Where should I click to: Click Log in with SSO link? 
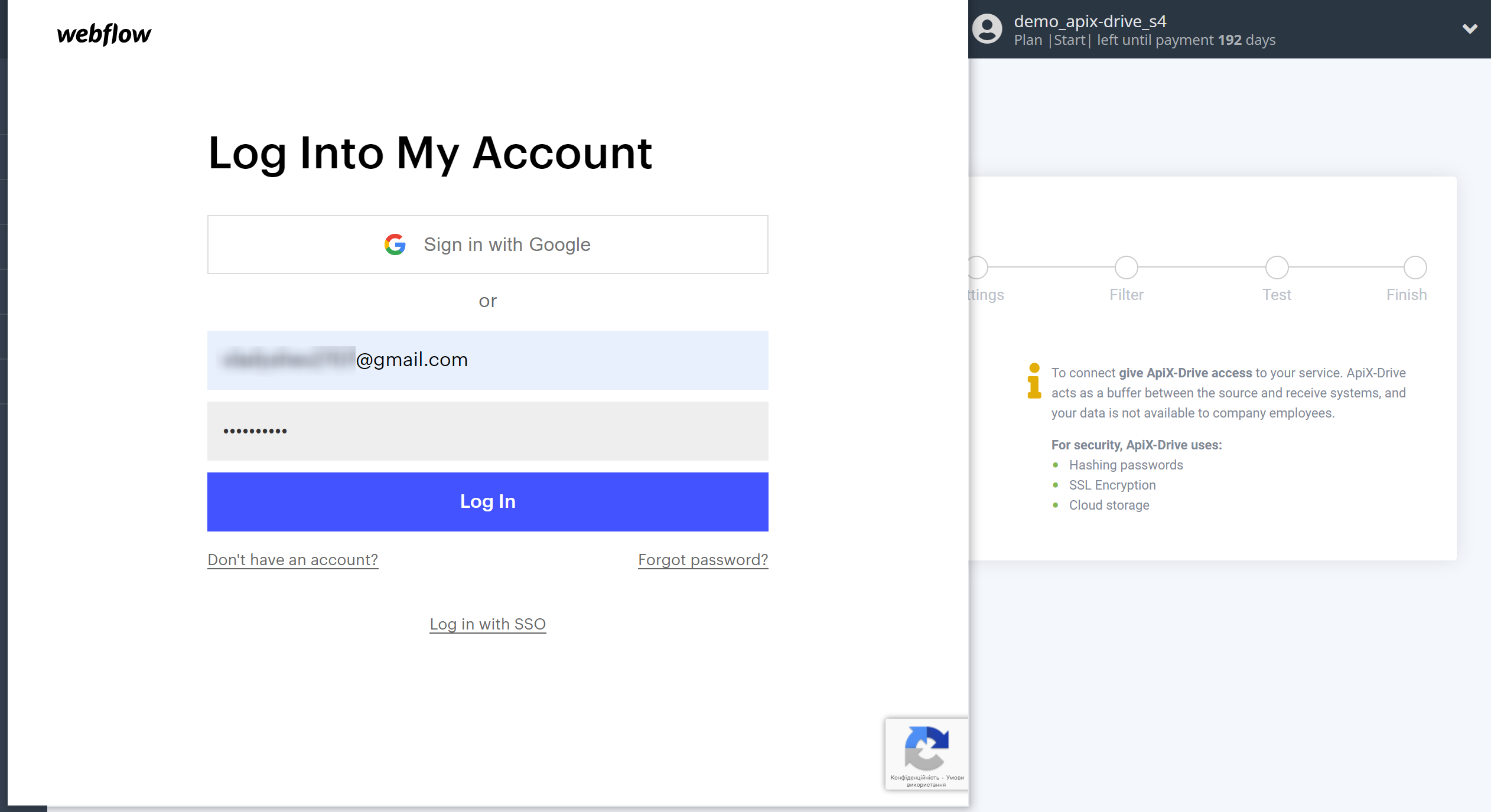(488, 624)
